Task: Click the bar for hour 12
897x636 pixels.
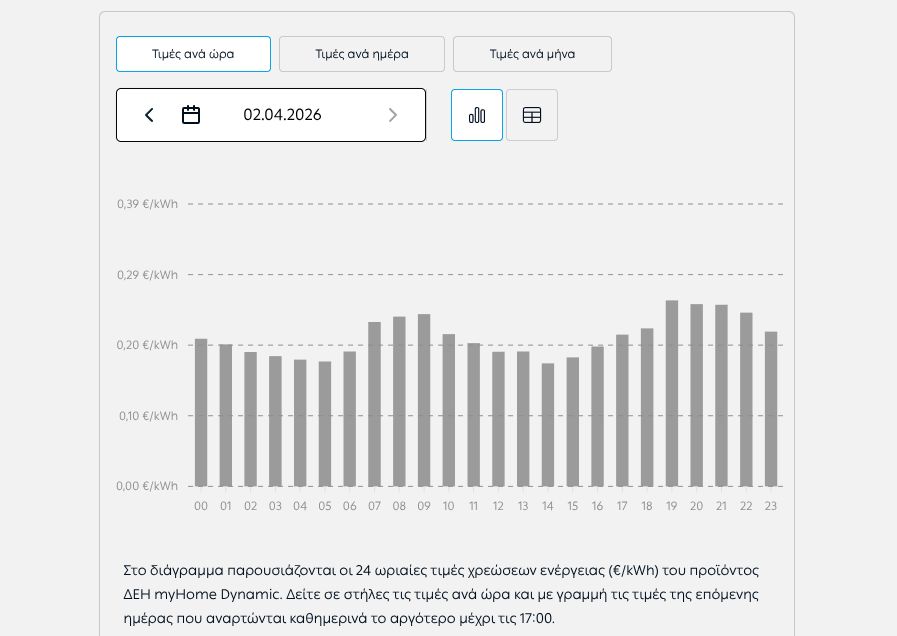Action: pyautogui.click(x=498, y=419)
